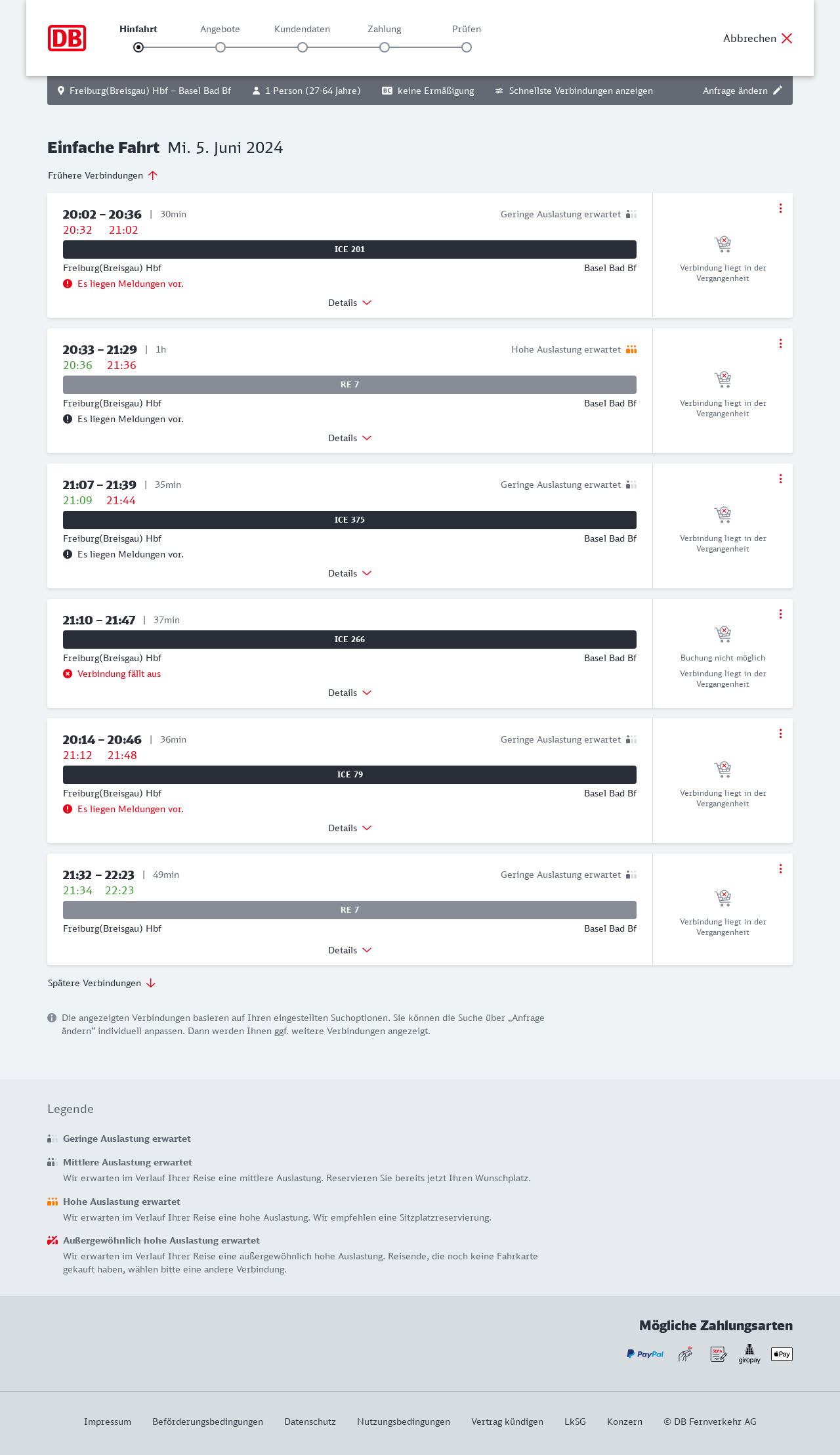
Task: Click the ICE 79 train bar
Action: [x=350, y=775]
